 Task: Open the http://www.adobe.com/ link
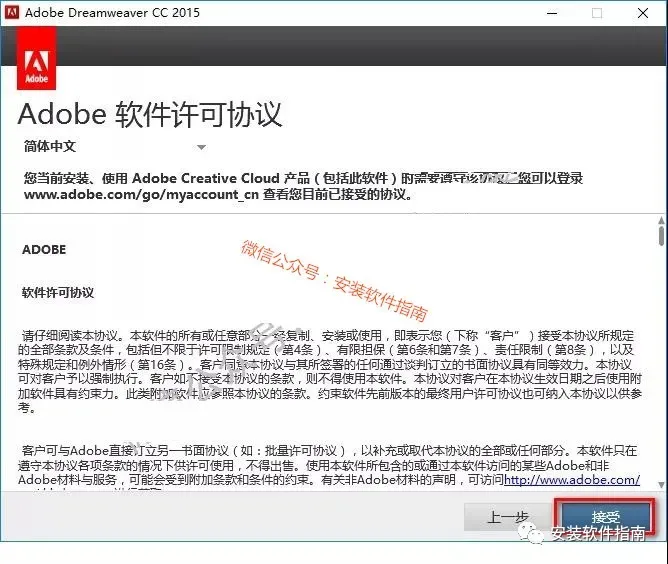pos(572,480)
